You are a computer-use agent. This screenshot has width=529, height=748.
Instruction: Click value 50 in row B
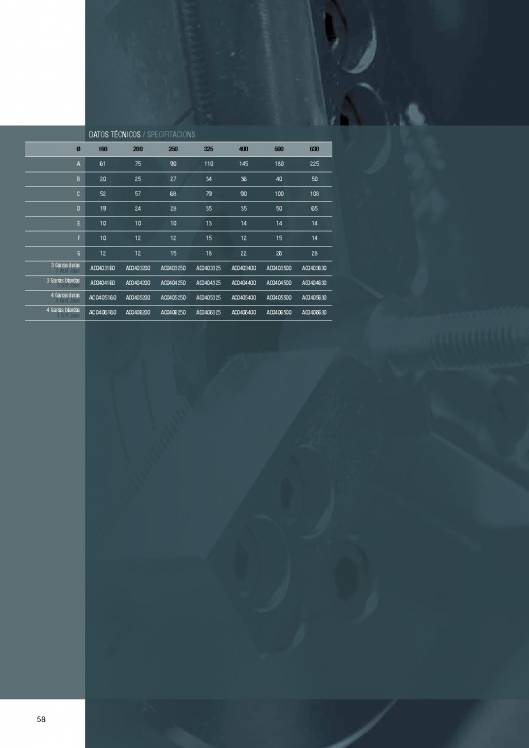pyautogui.click(x=314, y=179)
